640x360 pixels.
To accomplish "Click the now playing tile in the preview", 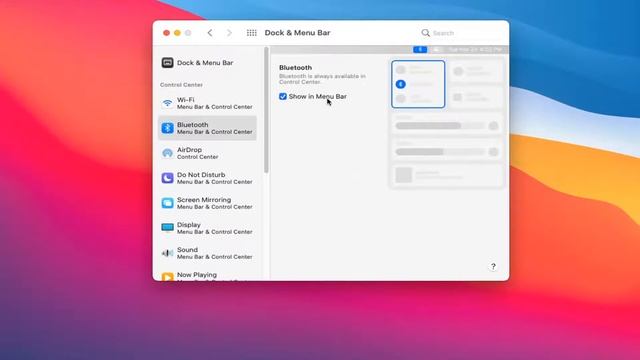I will [447, 175].
